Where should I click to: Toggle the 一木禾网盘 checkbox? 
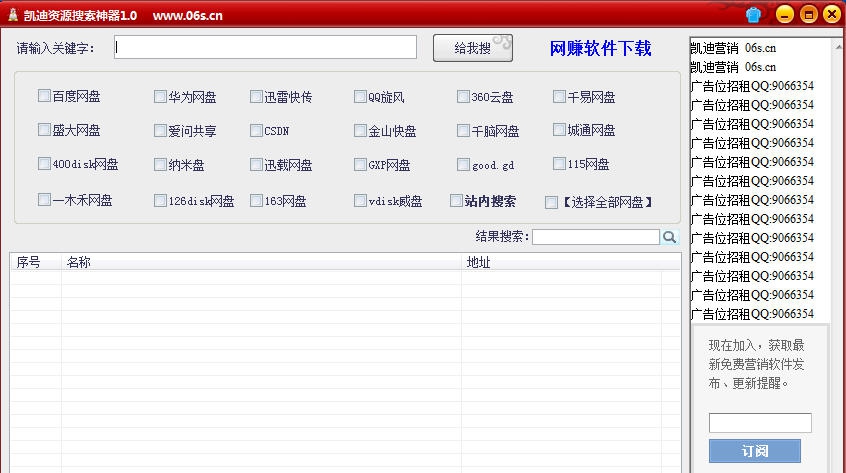coord(44,200)
